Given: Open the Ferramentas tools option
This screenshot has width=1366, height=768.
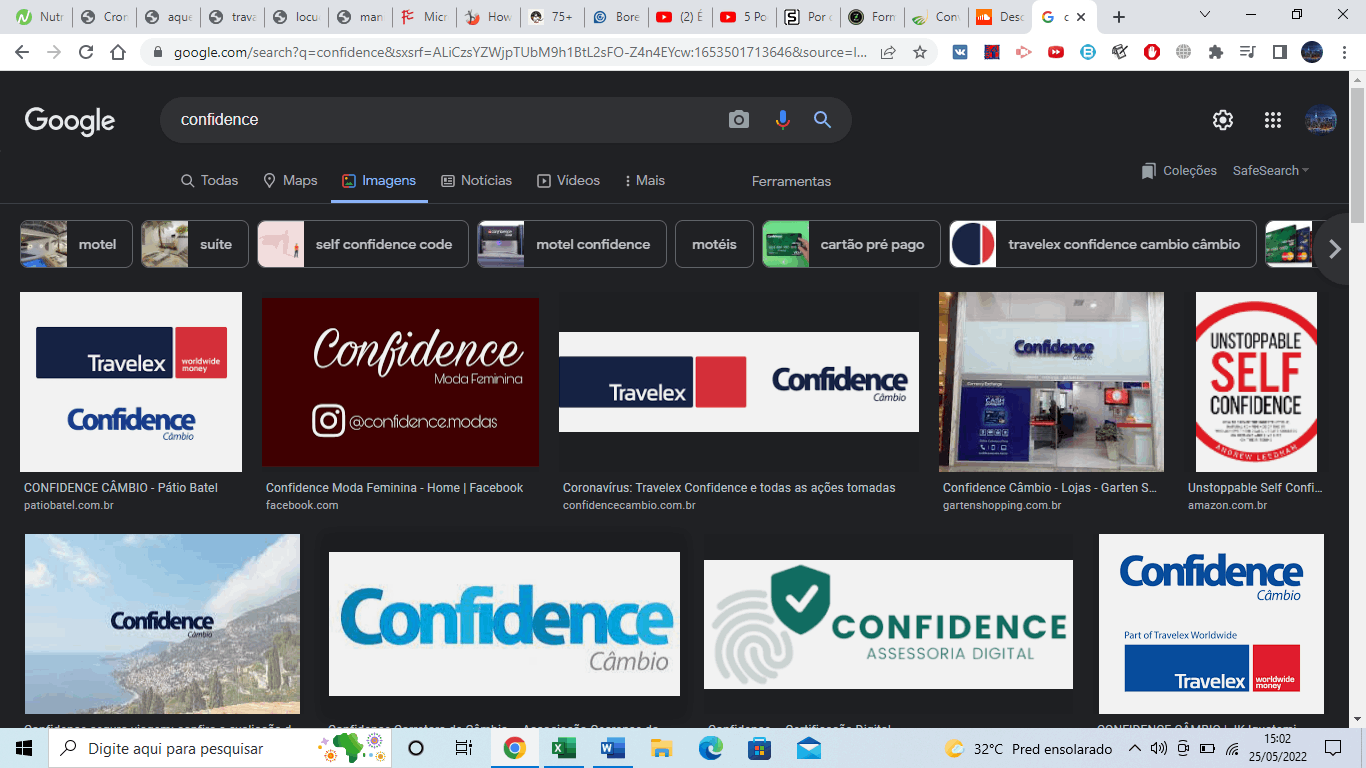Looking at the screenshot, I should pos(791,181).
